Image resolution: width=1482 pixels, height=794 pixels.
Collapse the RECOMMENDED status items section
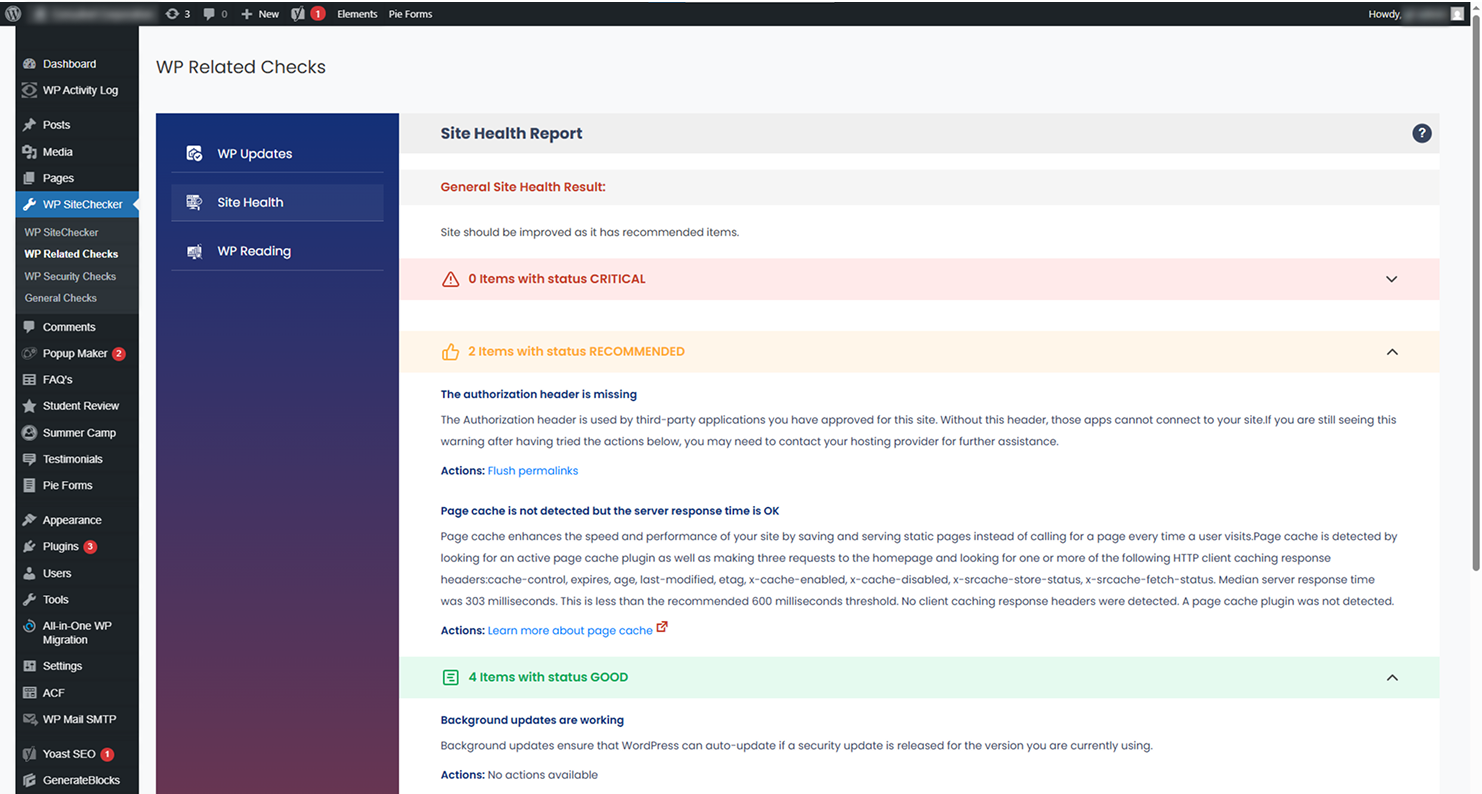coord(1391,352)
